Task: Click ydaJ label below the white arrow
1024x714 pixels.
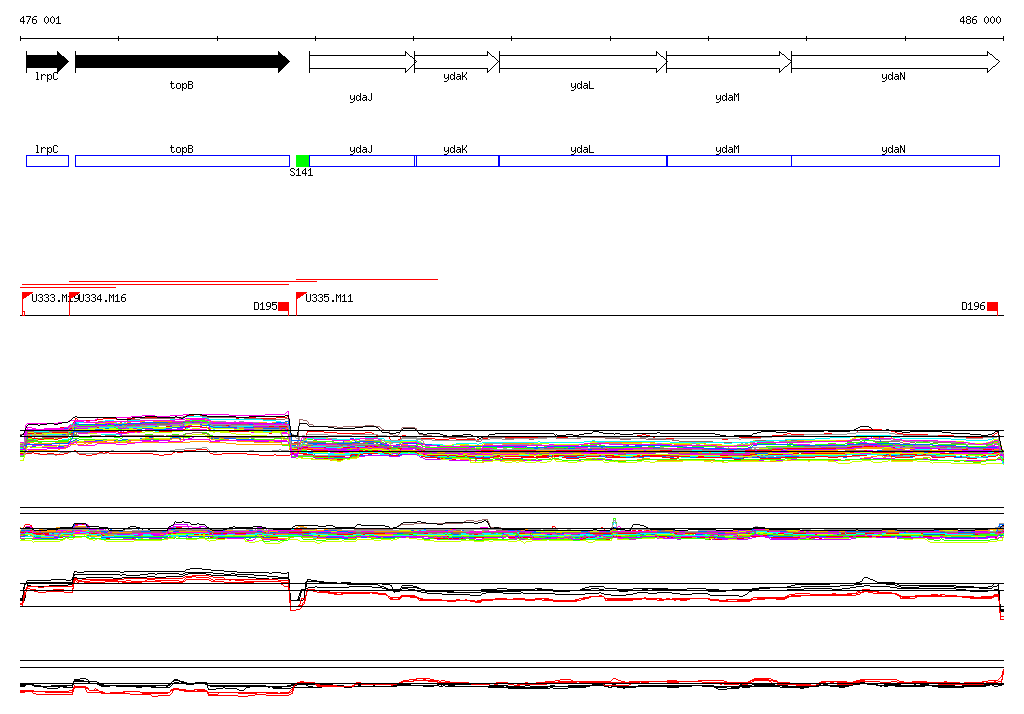Action: [x=361, y=97]
